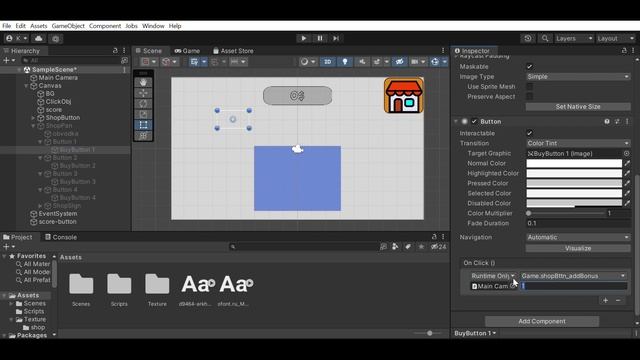Click the Normal Color swatch

574,163
